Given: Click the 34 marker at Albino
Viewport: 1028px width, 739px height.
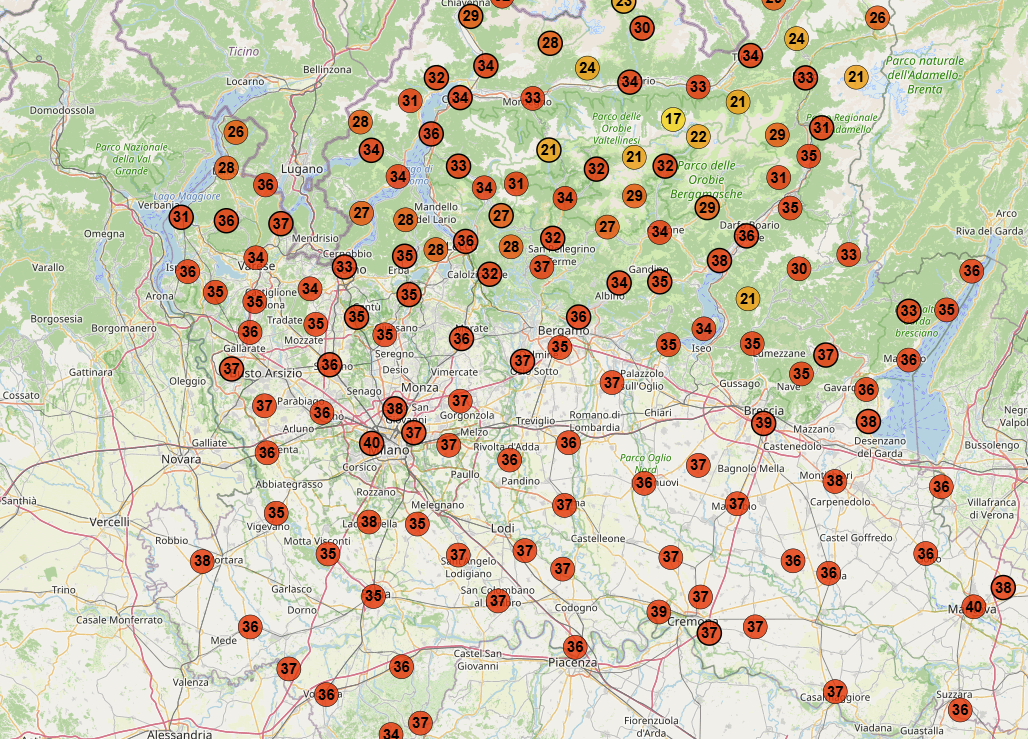Looking at the screenshot, I should coord(619,283).
